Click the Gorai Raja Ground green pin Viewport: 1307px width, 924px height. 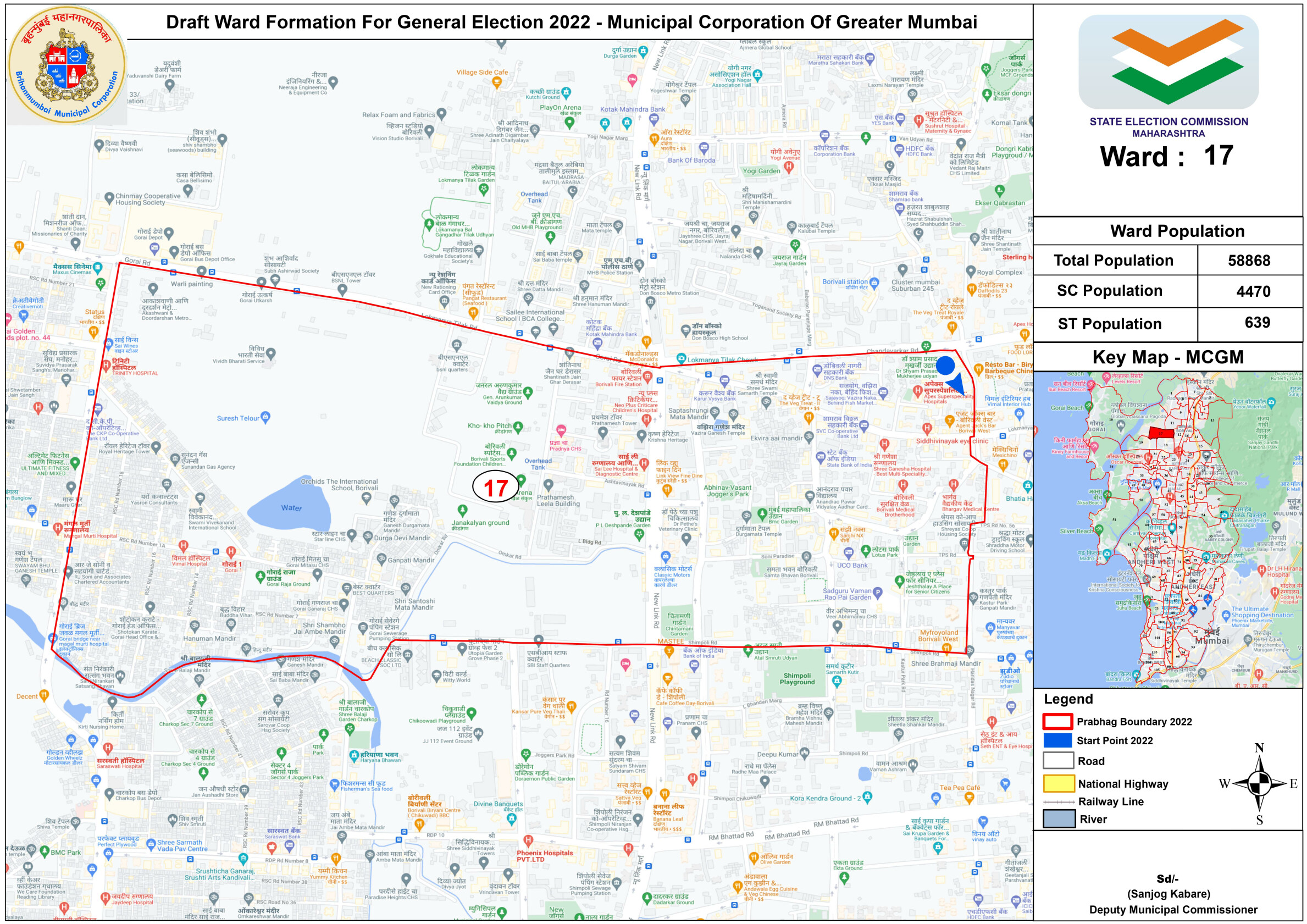pyautogui.click(x=260, y=576)
